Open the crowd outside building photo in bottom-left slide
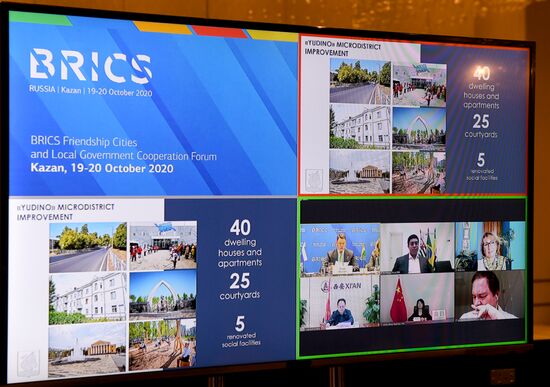Image resolution: width=550 pixels, height=387 pixels. pyautogui.click(x=163, y=246)
